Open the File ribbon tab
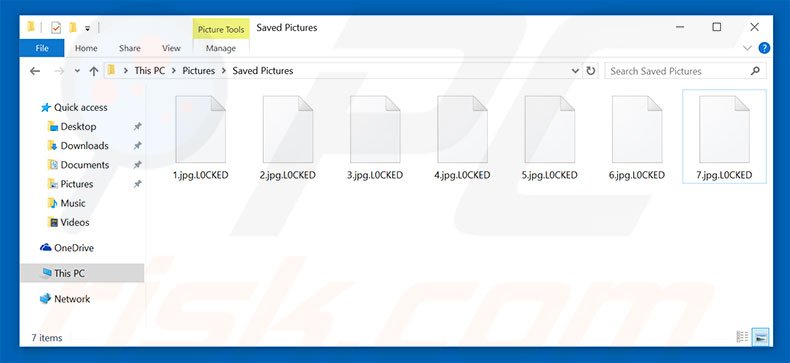790x363 pixels. click(42, 48)
